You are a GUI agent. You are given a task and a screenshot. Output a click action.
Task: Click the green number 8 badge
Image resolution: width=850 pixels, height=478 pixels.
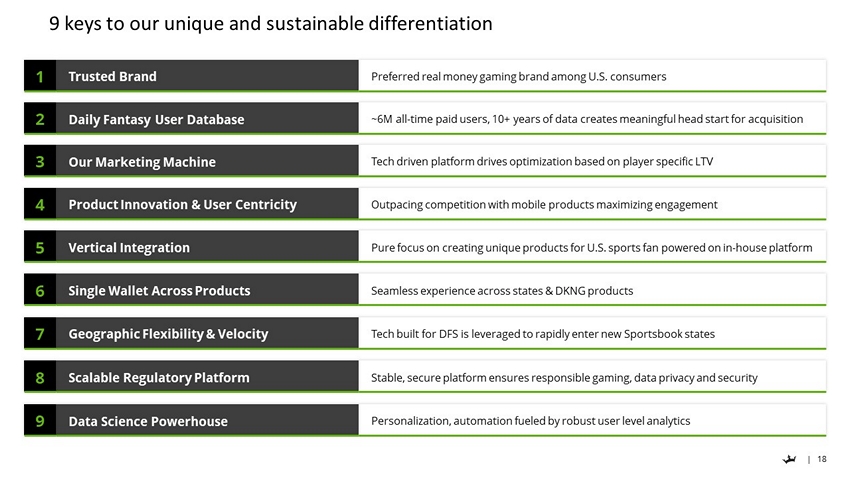tap(39, 378)
